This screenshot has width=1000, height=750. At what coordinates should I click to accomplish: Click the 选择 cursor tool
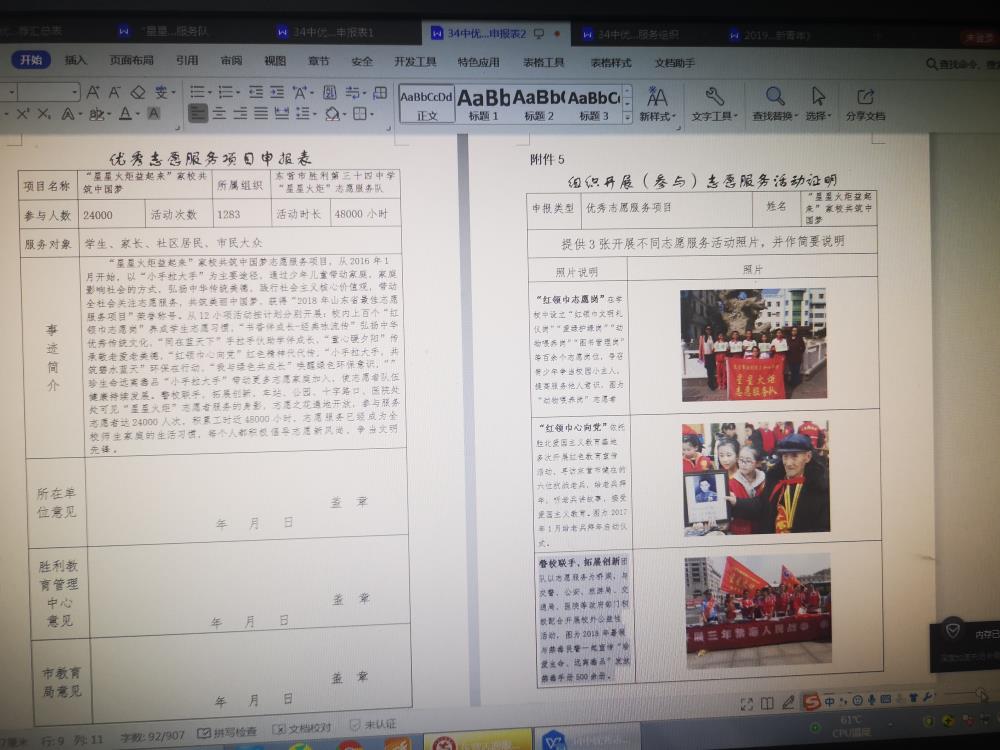click(x=819, y=105)
